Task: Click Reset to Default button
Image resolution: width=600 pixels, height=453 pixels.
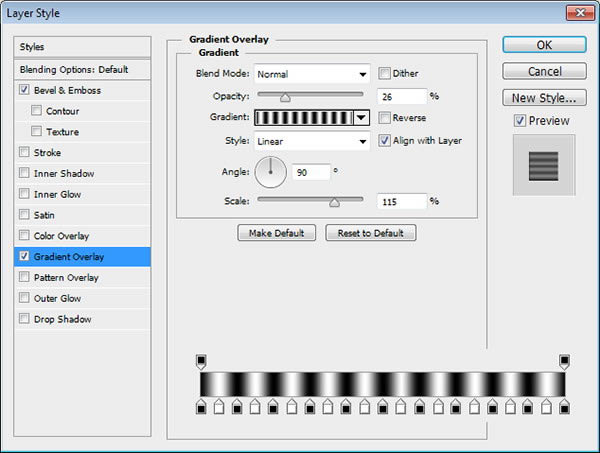Action: pos(370,233)
